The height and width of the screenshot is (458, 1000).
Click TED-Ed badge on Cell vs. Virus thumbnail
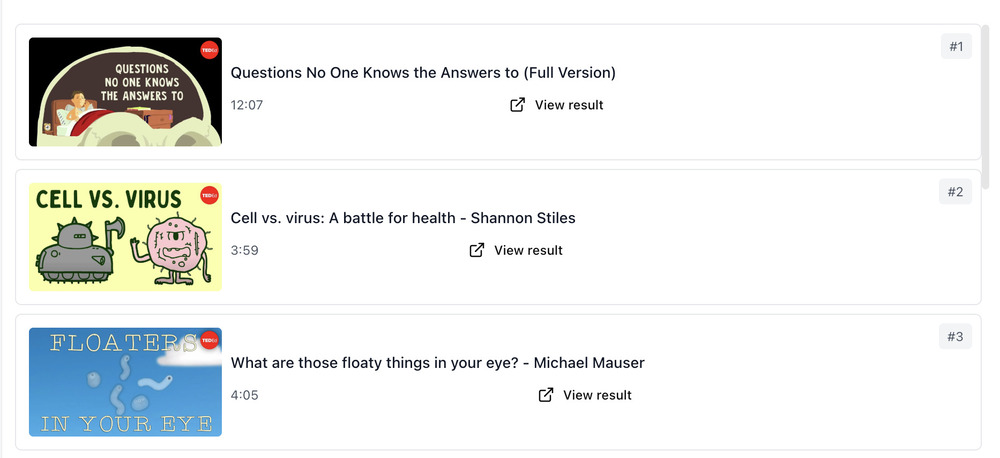(209, 196)
